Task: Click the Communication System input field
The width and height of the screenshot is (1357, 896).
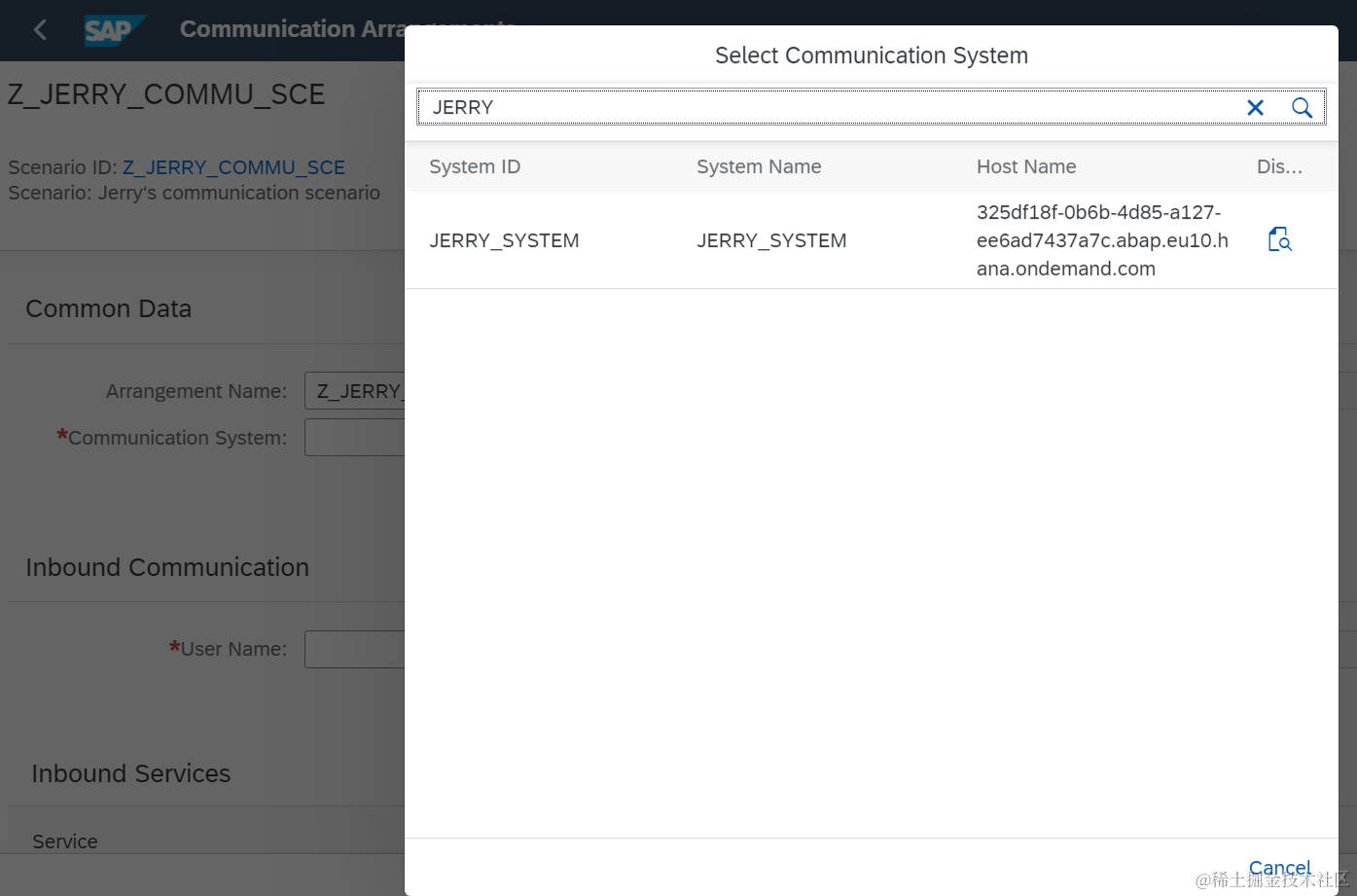Action: 355,438
